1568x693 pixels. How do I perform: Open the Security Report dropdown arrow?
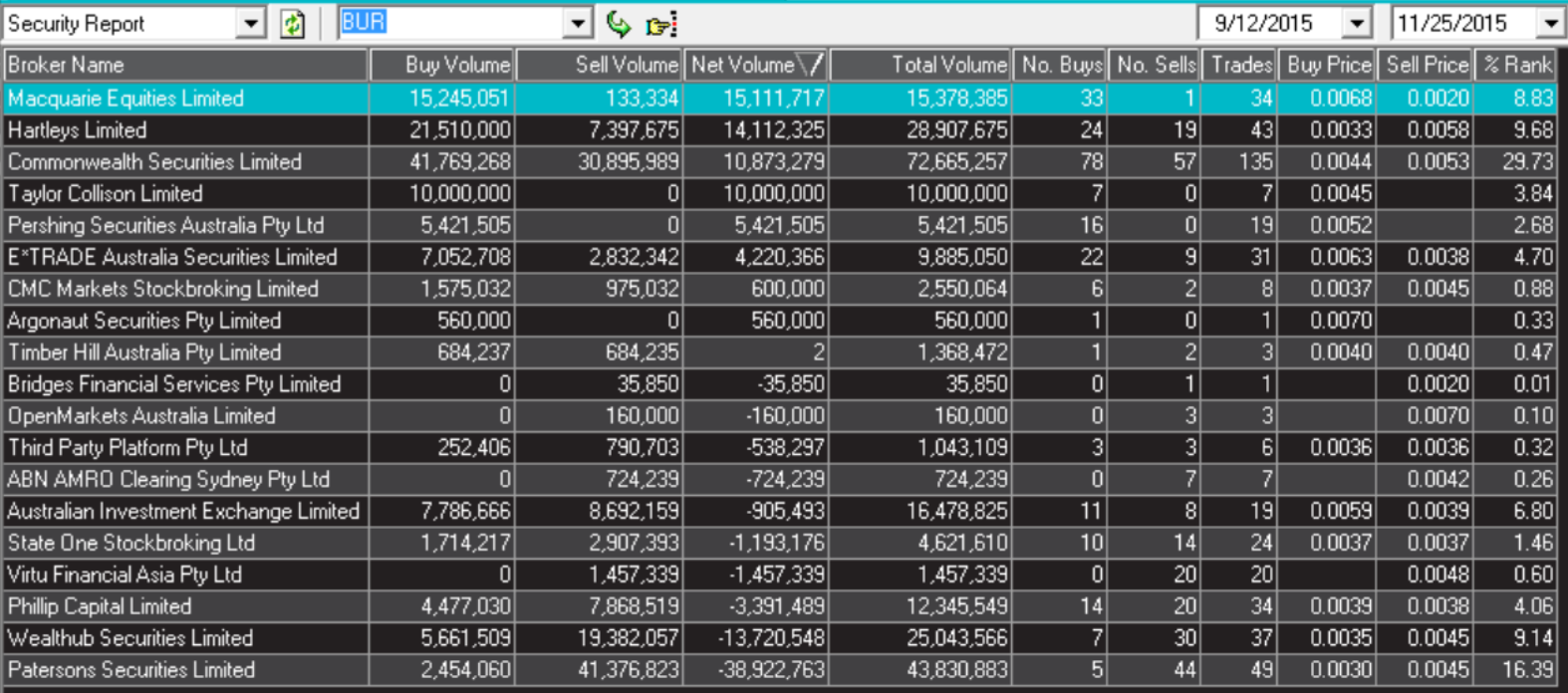pyautogui.click(x=251, y=23)
